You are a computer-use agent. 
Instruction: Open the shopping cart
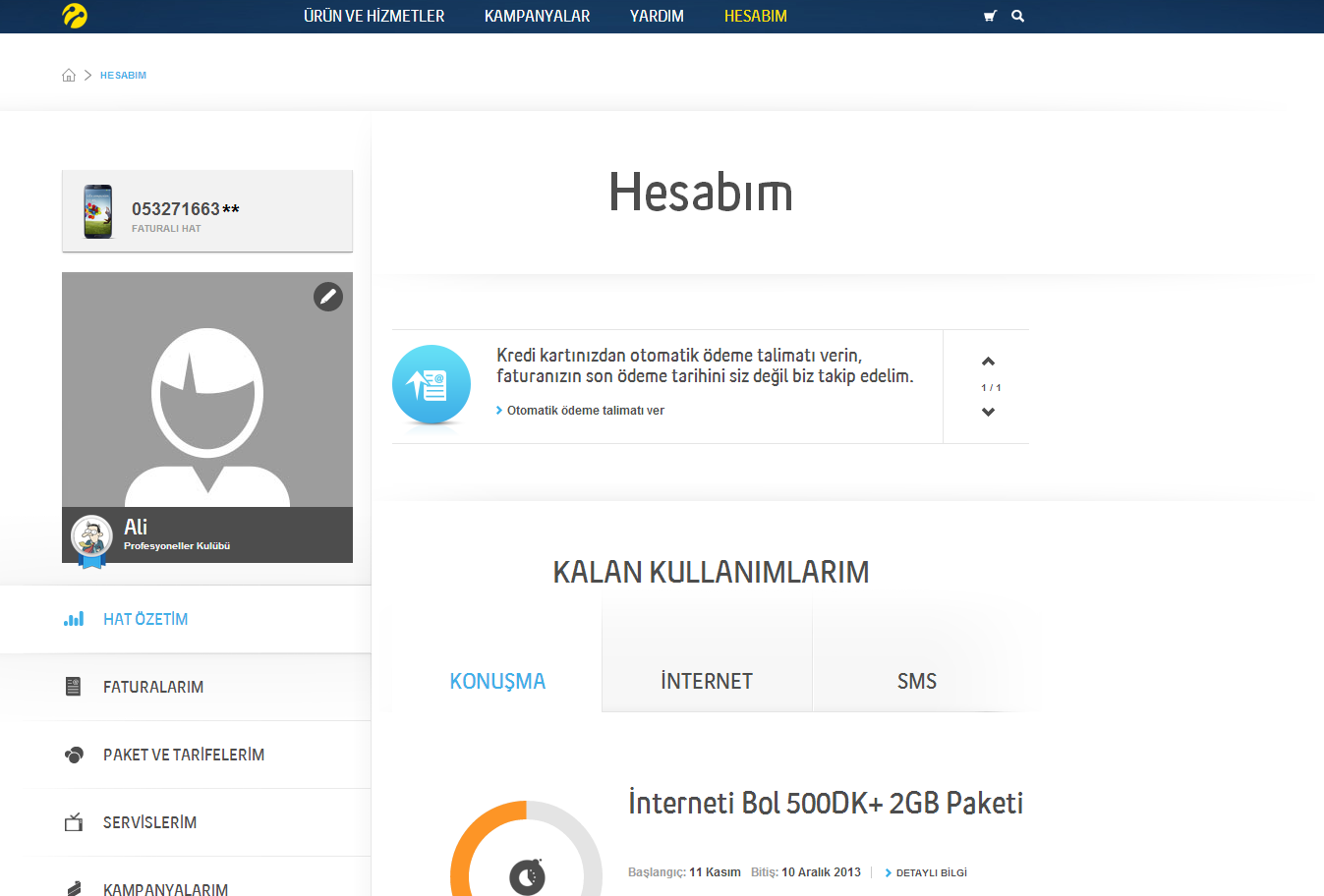click(990, 16)
